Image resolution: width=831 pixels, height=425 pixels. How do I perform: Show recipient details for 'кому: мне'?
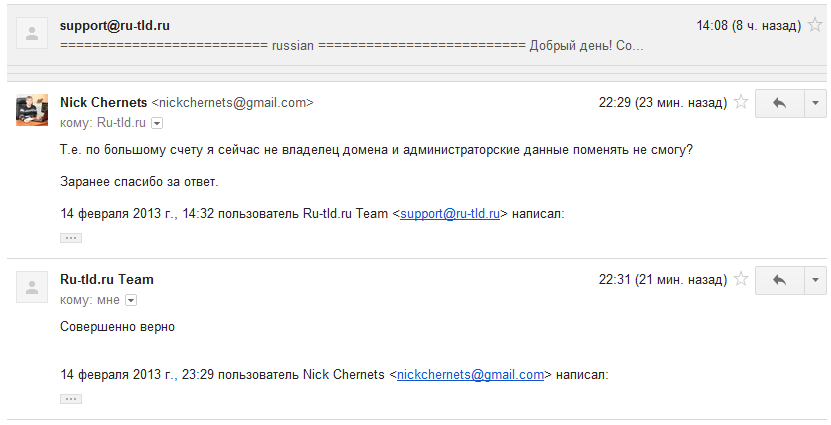[131, 300]
